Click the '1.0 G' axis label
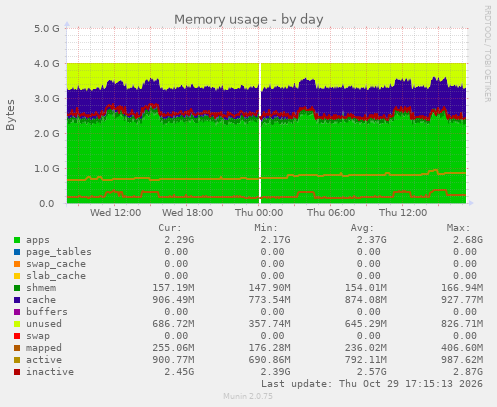Image resolution: width=497 pixels, height=407 pixels. 47,169
